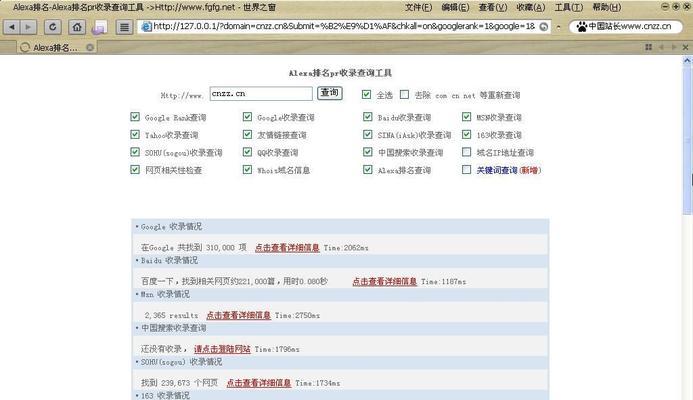Click the go icon at address bar end
Image resolution: width=693 pixels, height=400 pixels.
tap(544, 27)
